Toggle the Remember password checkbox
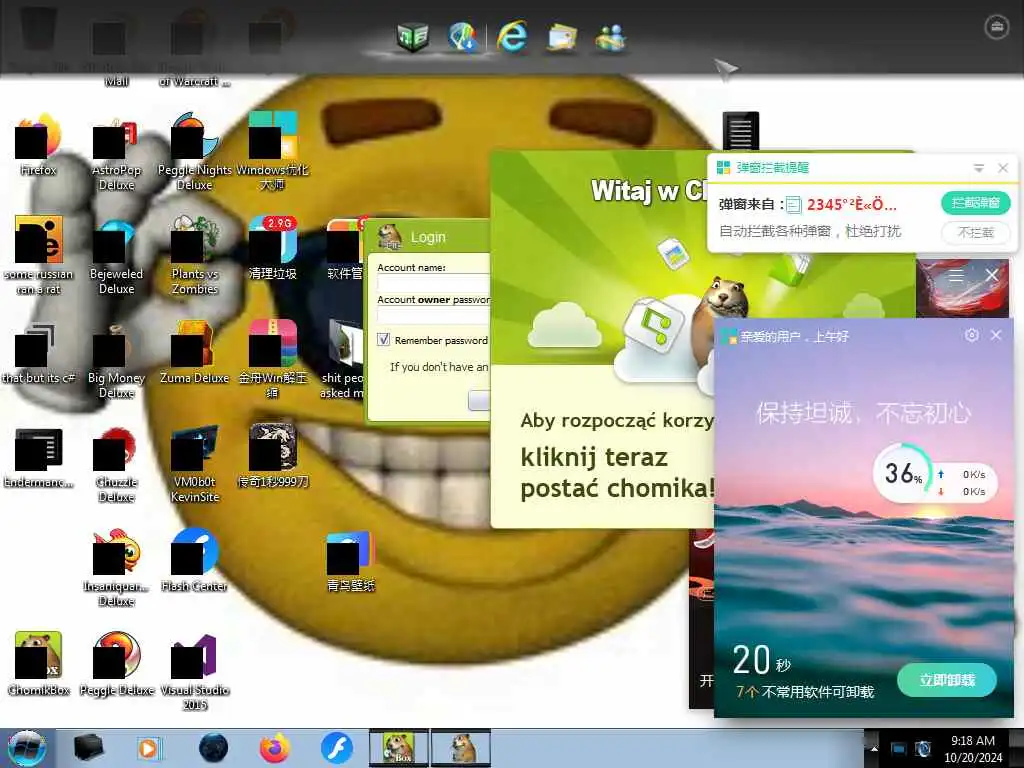Viewport: 1024px width, 768px height. coord(384,340)
